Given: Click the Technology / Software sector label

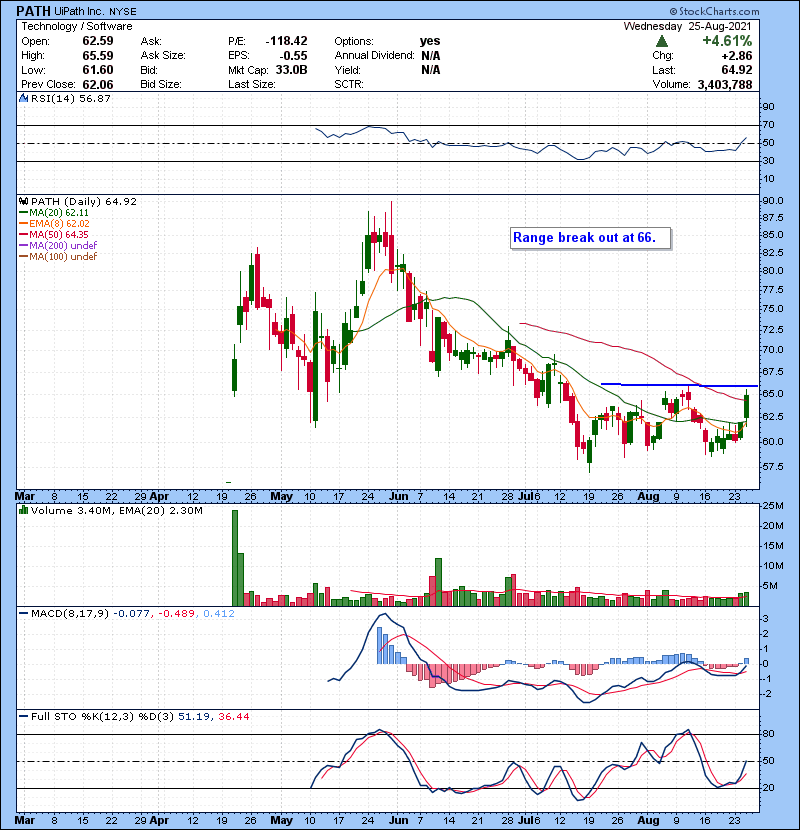Looking at the screenshot, I should (77, 26).
